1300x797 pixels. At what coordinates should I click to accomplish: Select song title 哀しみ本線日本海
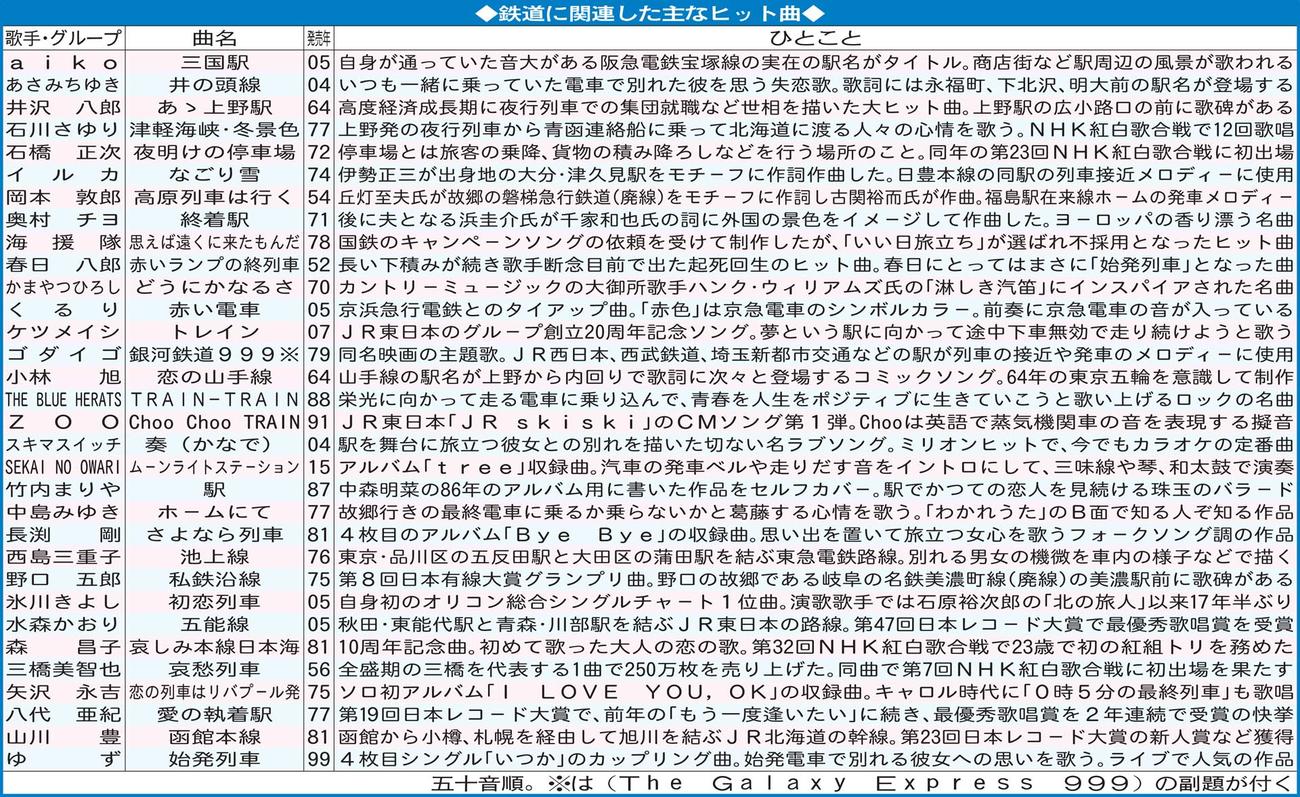pyautogui.click(x=214, y=647)
